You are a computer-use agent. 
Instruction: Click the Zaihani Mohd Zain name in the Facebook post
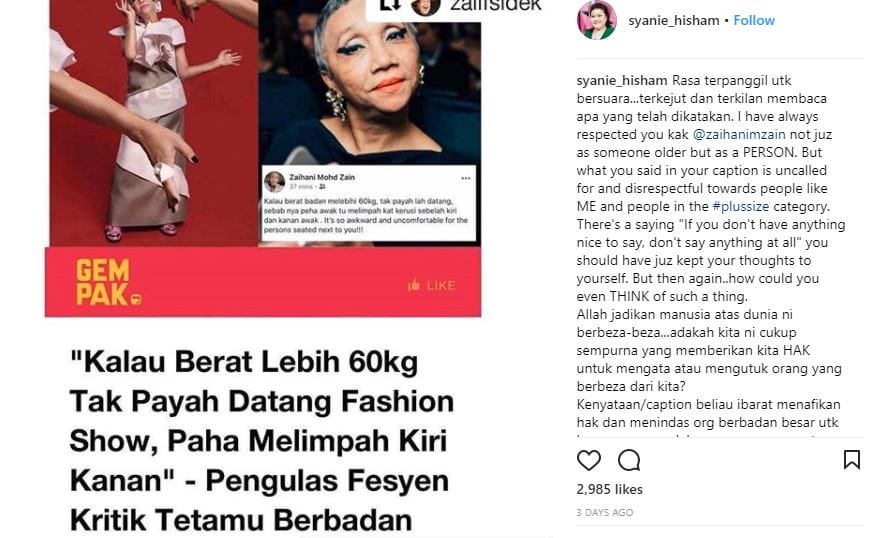[x=322, y=177]
